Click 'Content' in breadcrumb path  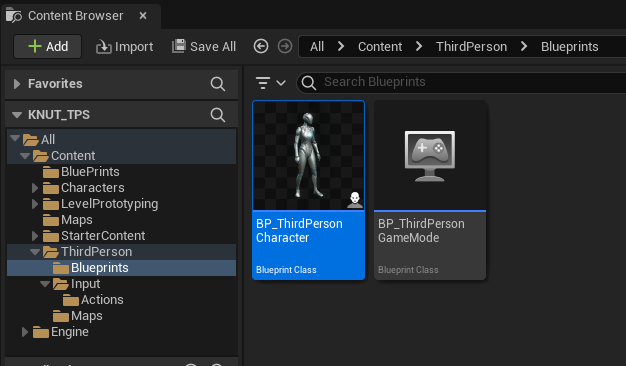click(380, 47)
